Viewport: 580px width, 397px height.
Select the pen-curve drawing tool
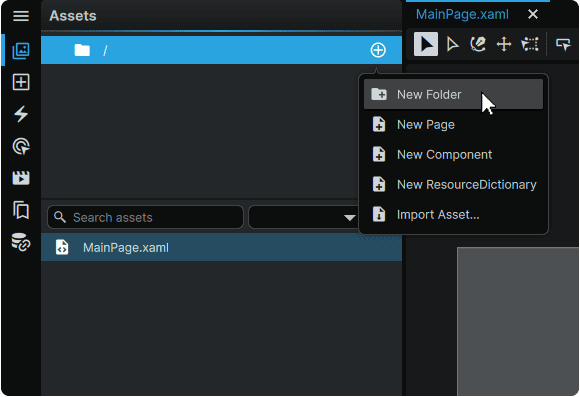[x=478, y=44]
